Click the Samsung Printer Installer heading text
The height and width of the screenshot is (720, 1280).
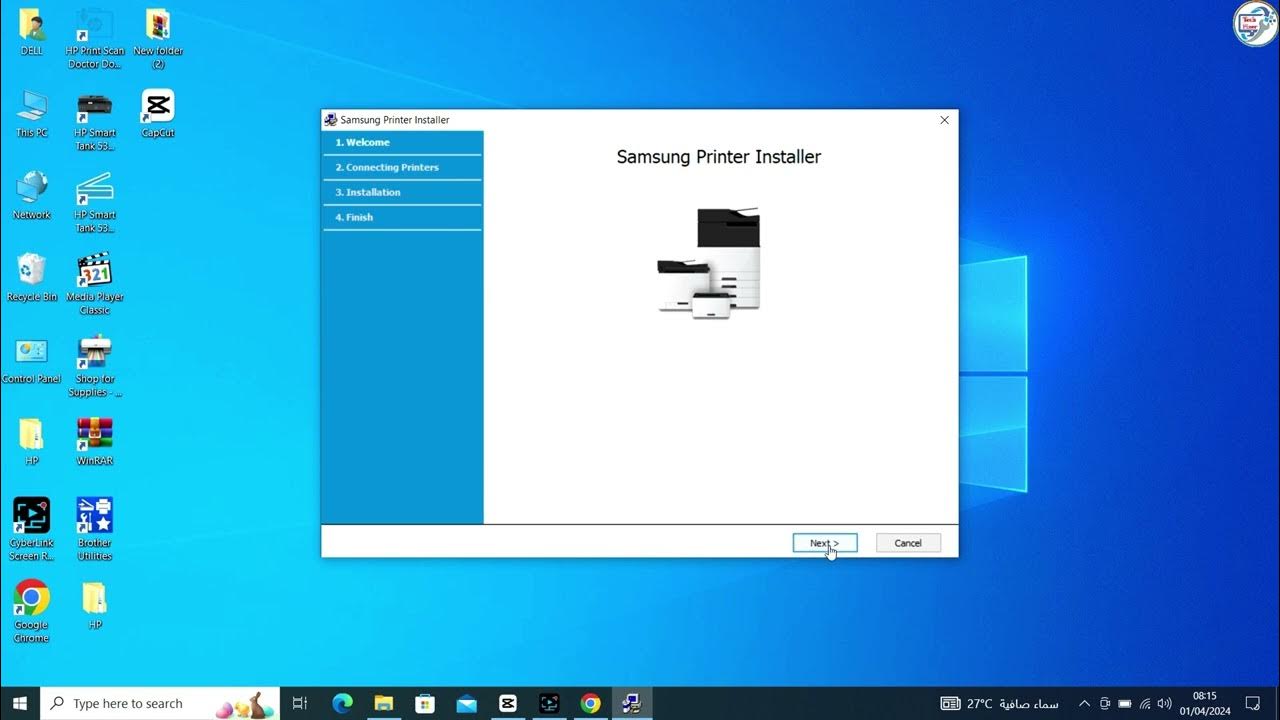click(x=719, y=157)
